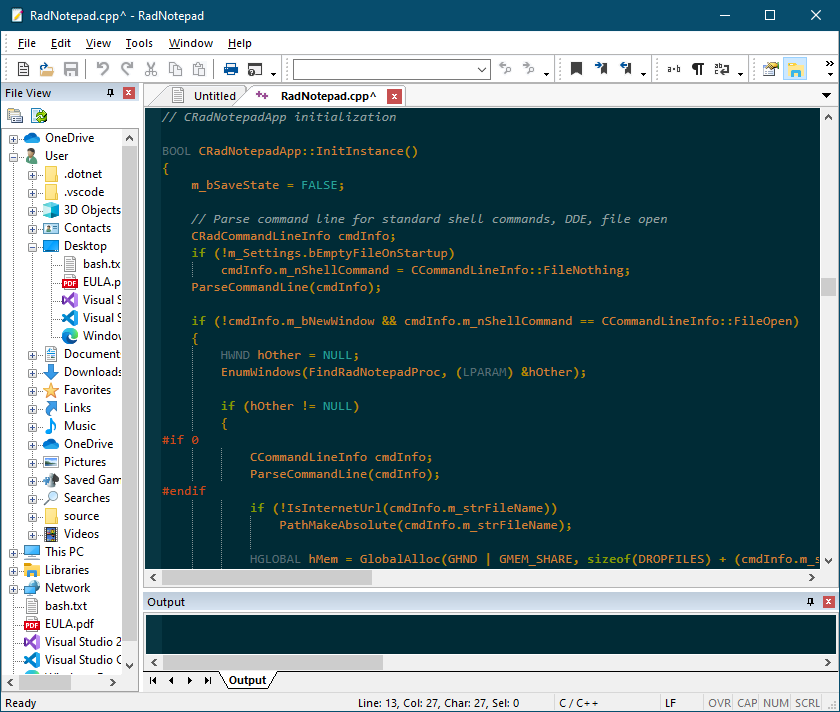This screenshot has height=712, width=840.
Task: Click the refresh icon in File View
Action: [39, 115]
